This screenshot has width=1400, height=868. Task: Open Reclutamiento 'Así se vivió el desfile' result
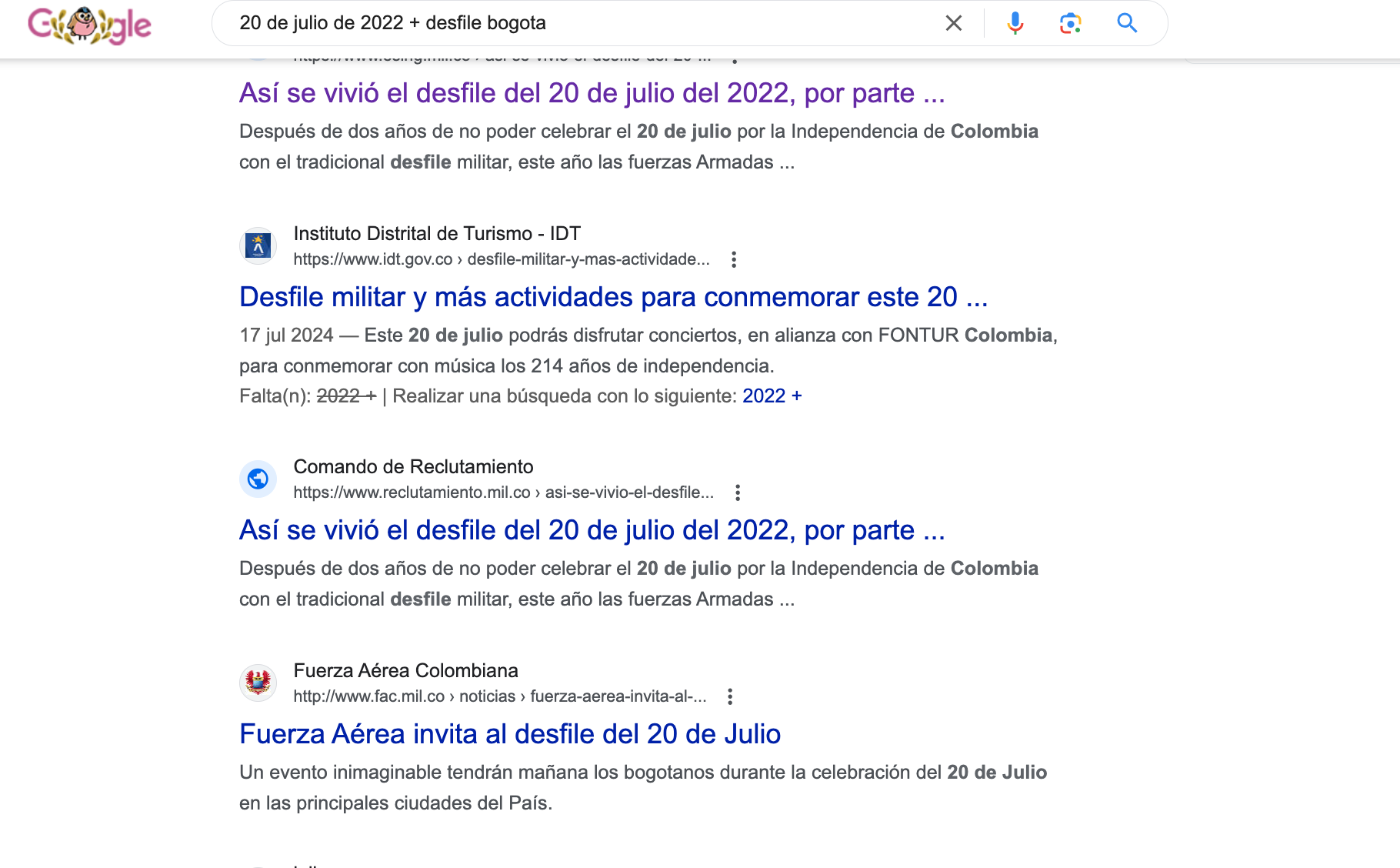pyautogui.click(x=592, y=530)
